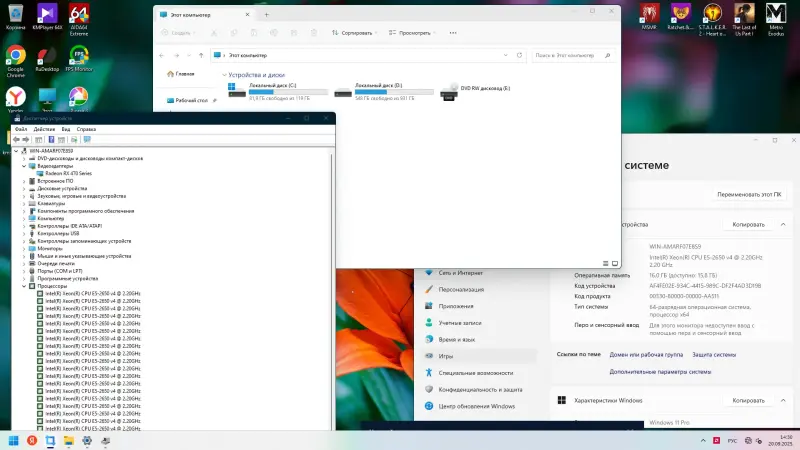Expand the Контроллеры USB tree node
Image resolution: width=800 pixels, height=450 pixels.
point(24,234)
